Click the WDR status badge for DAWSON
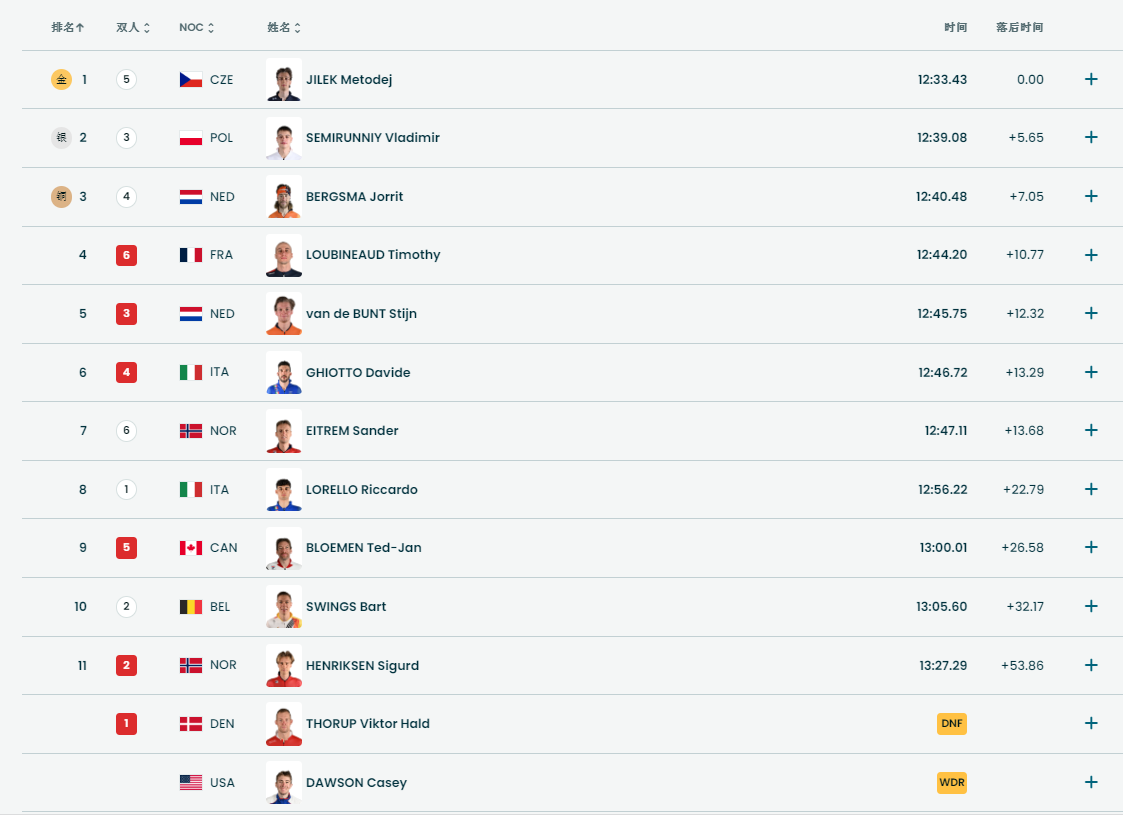 click(x=952, y=783)
